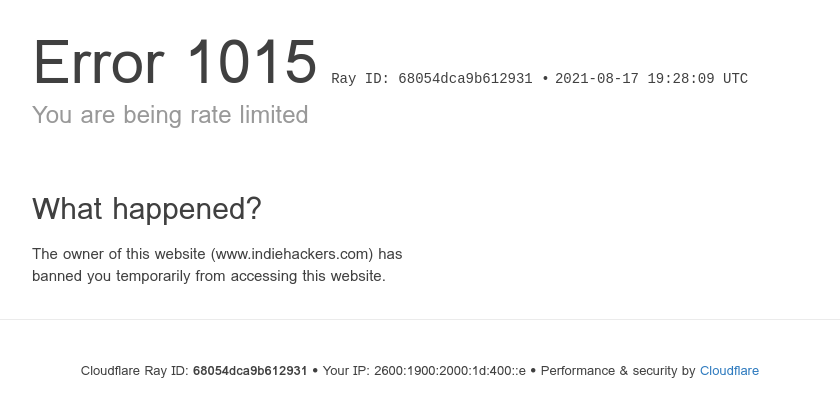
Task: Click the 'Your IP' address in footer
Action: click(450, 371)
